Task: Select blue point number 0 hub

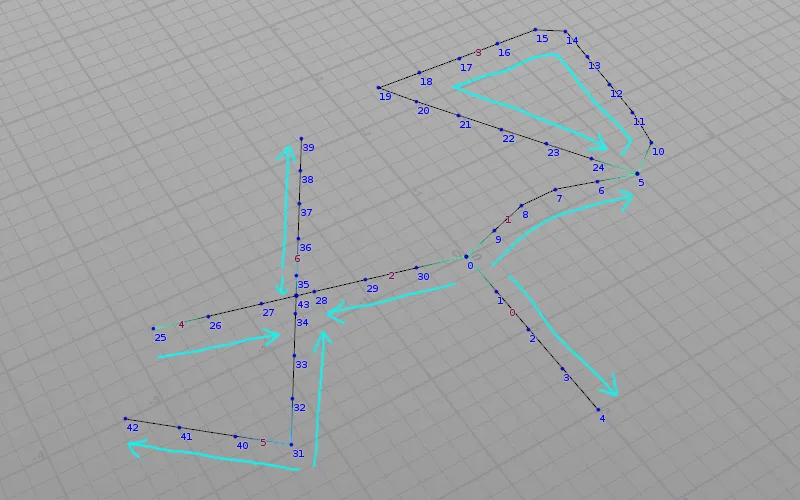Action: point(466,257)
